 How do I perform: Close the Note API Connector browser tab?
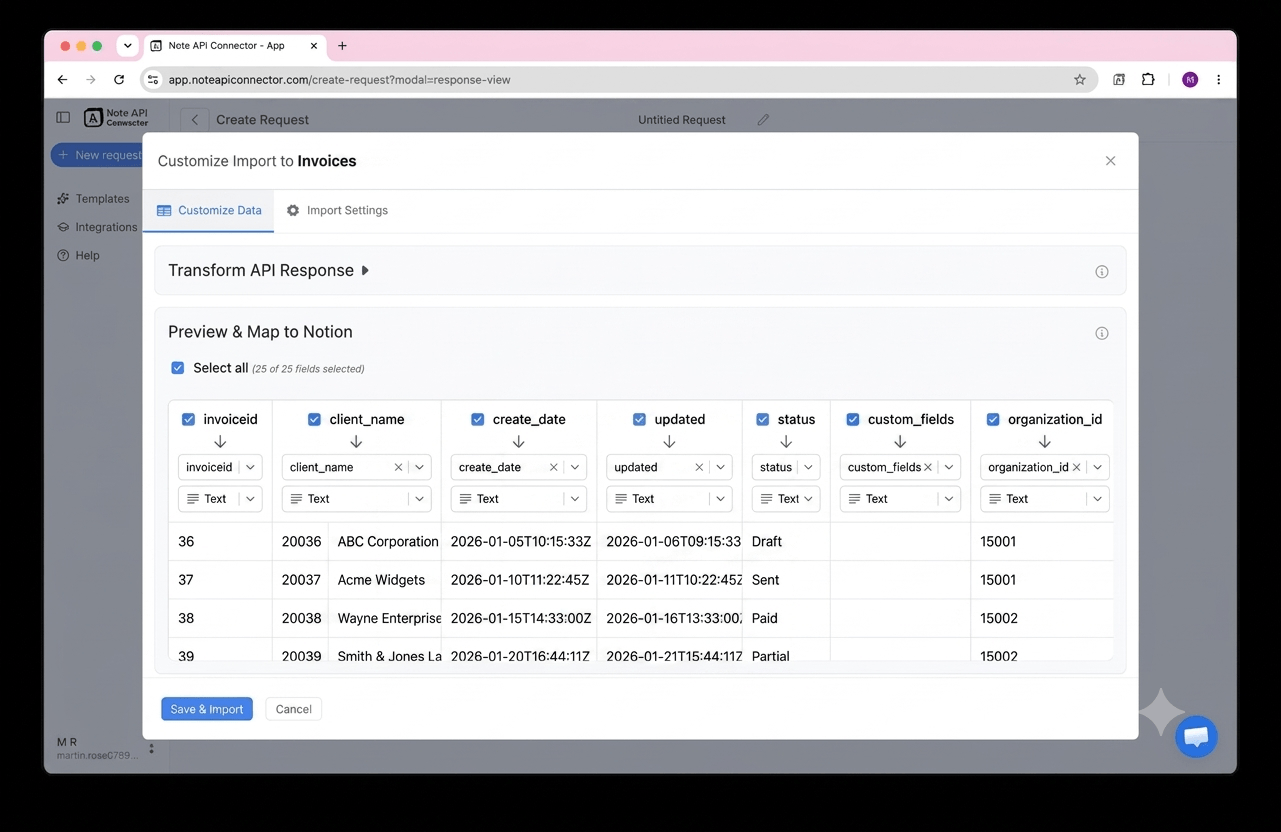(314, 46)
